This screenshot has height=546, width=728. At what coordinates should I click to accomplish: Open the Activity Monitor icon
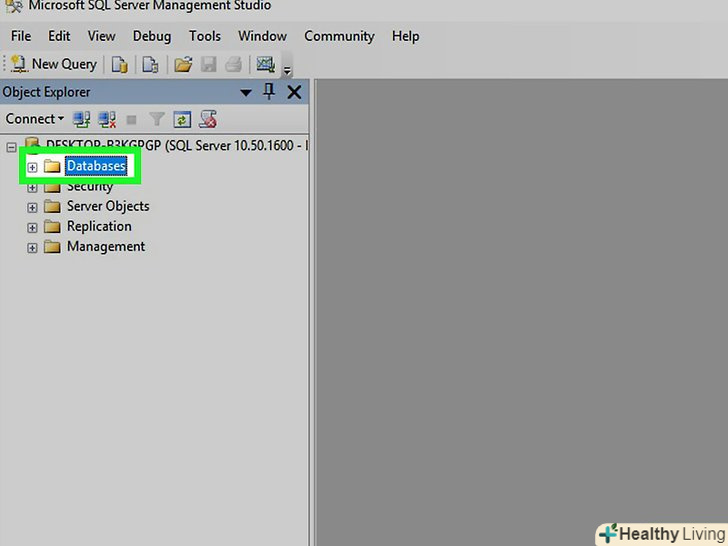click(x=266, y=64)
